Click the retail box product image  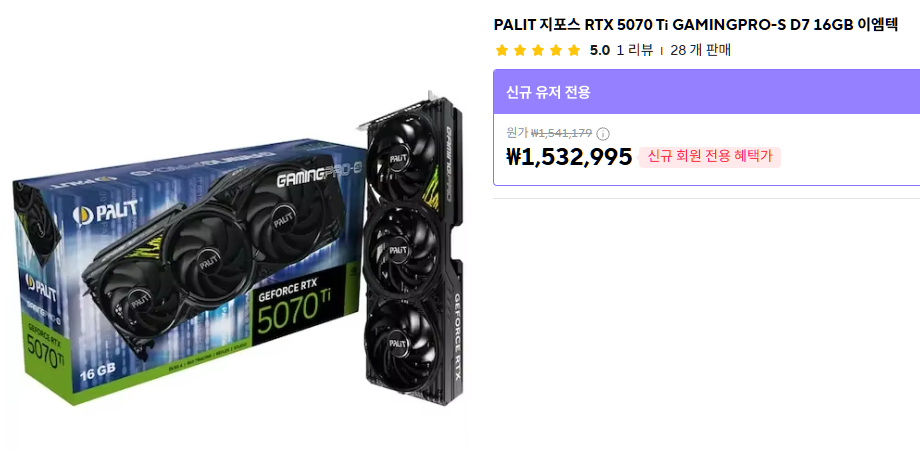(x=188, y=270)
